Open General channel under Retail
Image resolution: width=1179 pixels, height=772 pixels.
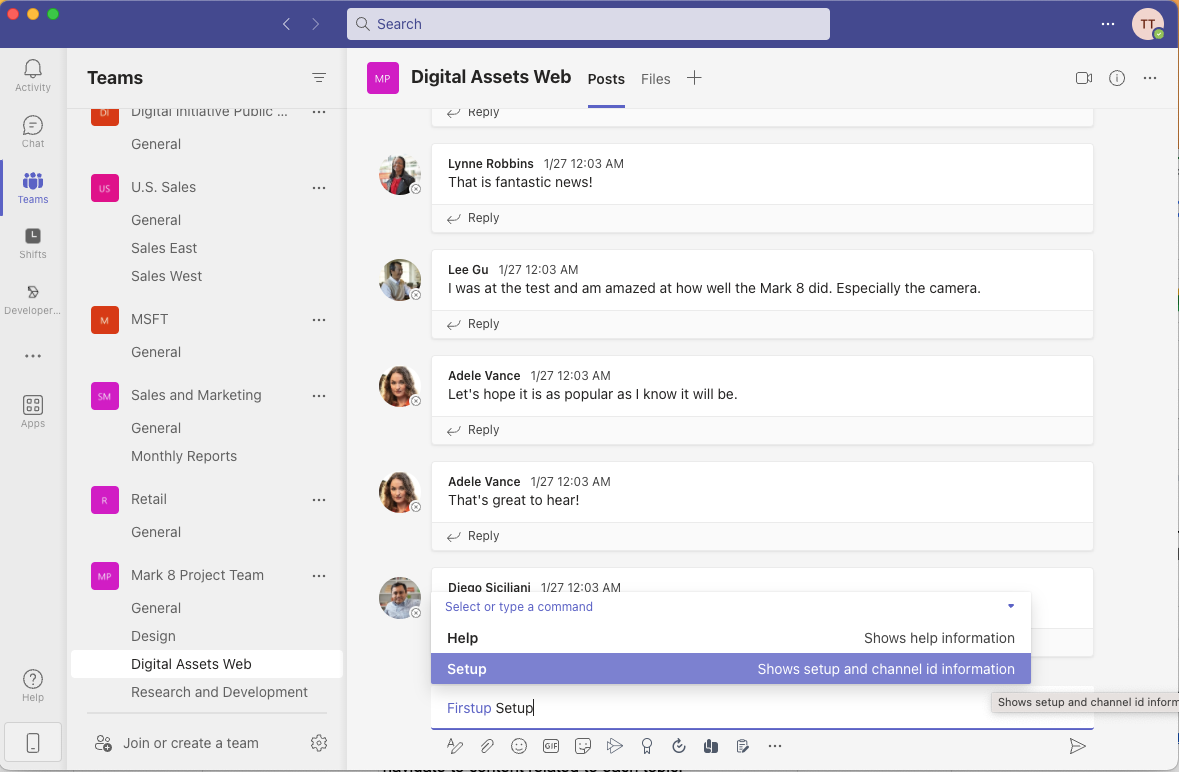pos(156,532)
